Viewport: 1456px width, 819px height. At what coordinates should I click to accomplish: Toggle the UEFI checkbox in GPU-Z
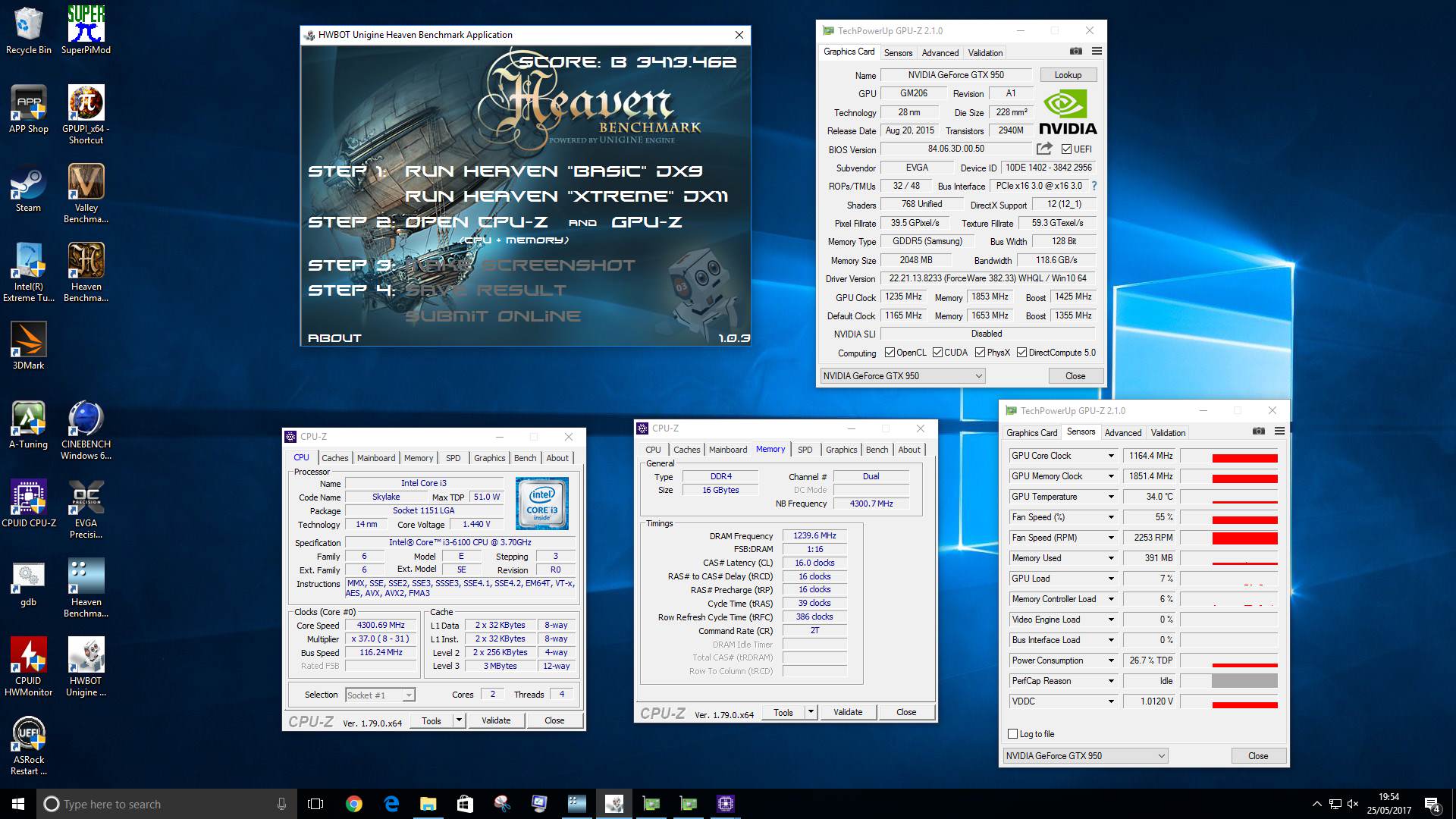point(1066,149)
